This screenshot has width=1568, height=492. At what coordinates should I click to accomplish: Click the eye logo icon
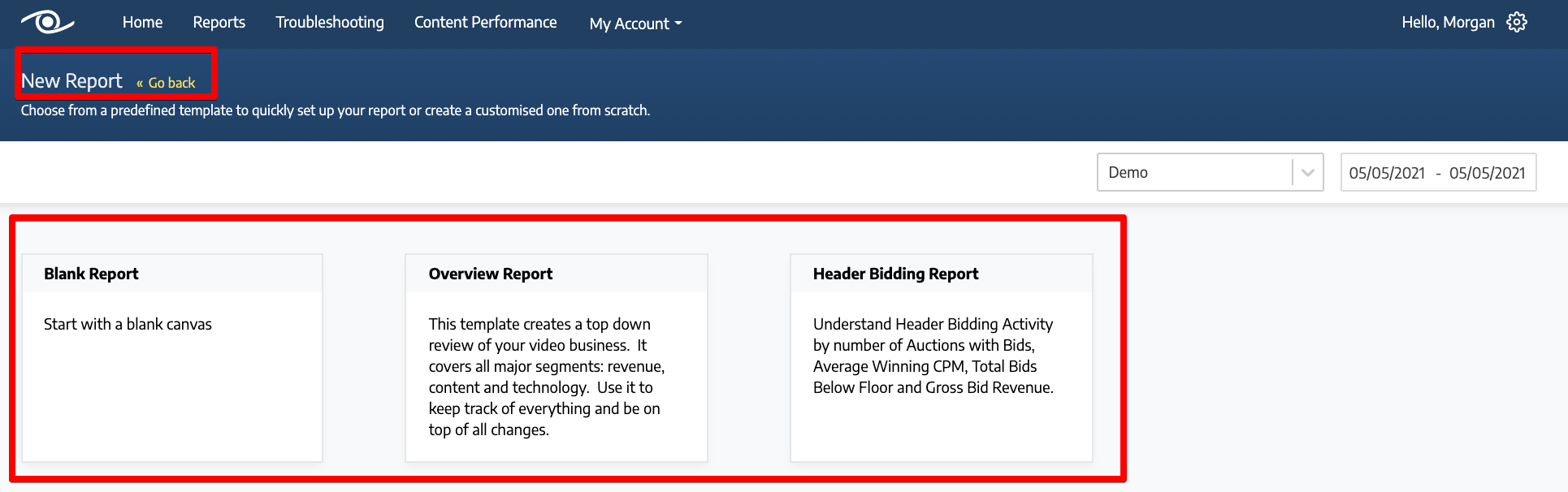[48, 22]
